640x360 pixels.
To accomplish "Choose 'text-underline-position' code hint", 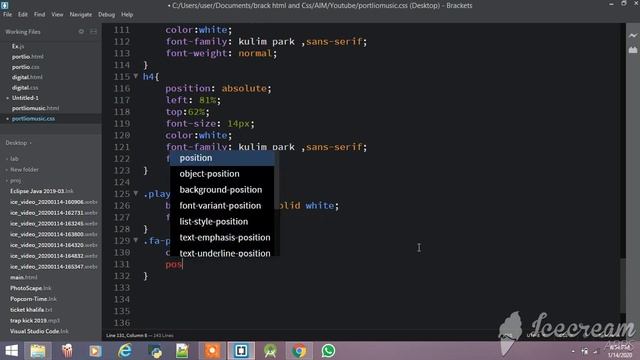I will pyautogui.click(x=222, y=252).
